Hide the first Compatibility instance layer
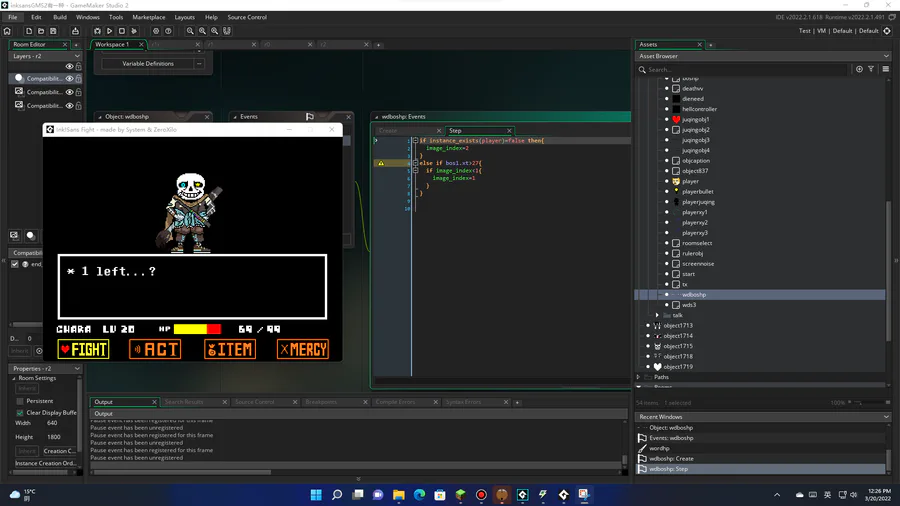Screen dimensions: 900x506 click(x=69, y=79)
